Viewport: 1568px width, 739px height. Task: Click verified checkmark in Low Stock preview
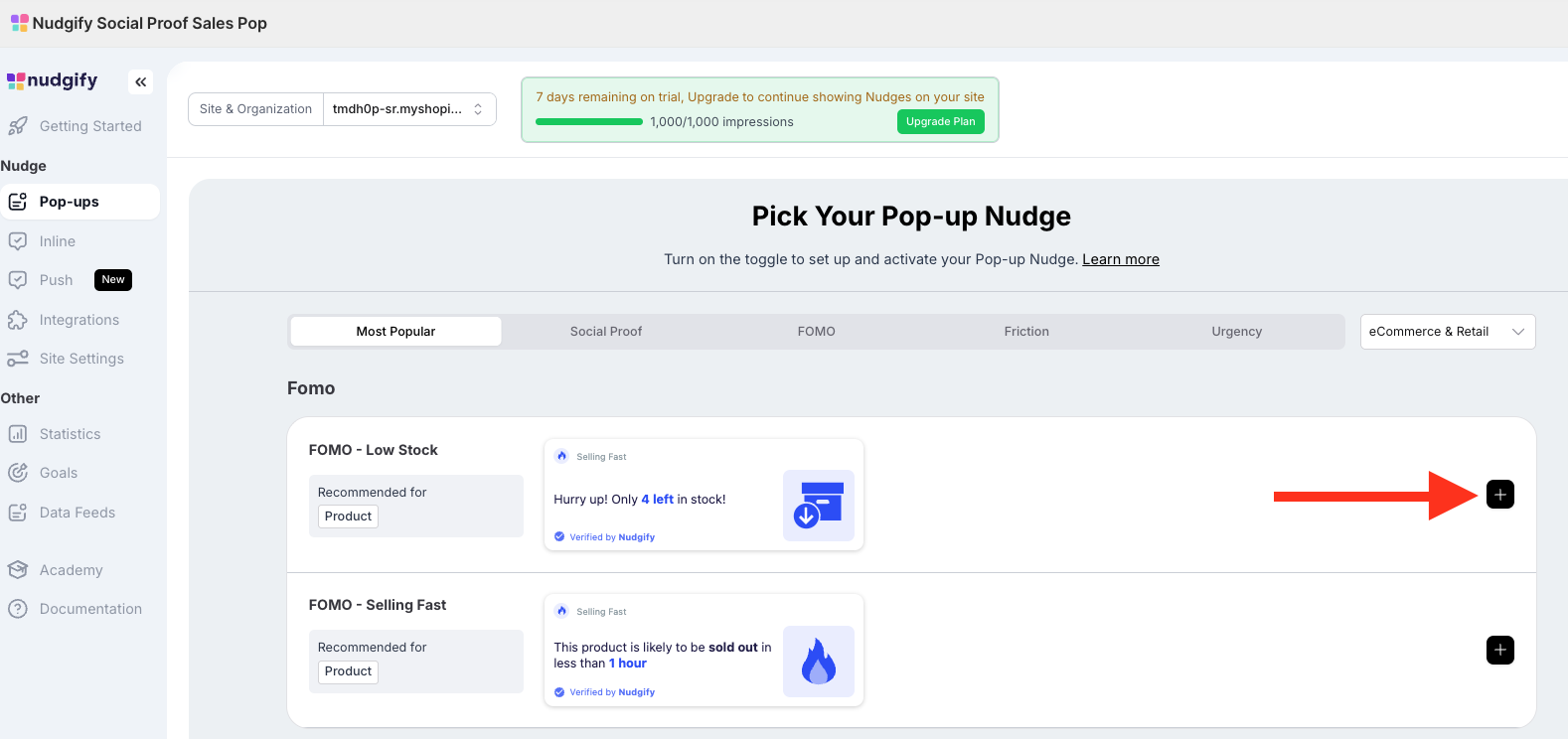point(559,536)
